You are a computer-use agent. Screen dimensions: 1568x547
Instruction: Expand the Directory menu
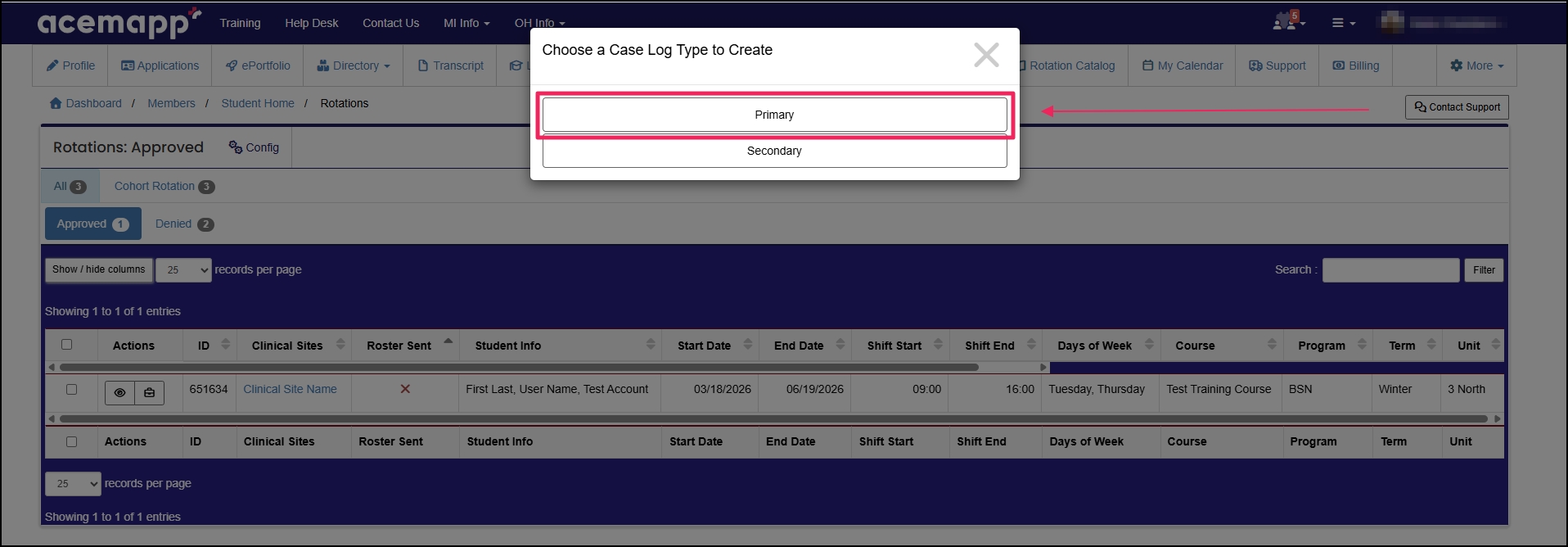point(354,66)
